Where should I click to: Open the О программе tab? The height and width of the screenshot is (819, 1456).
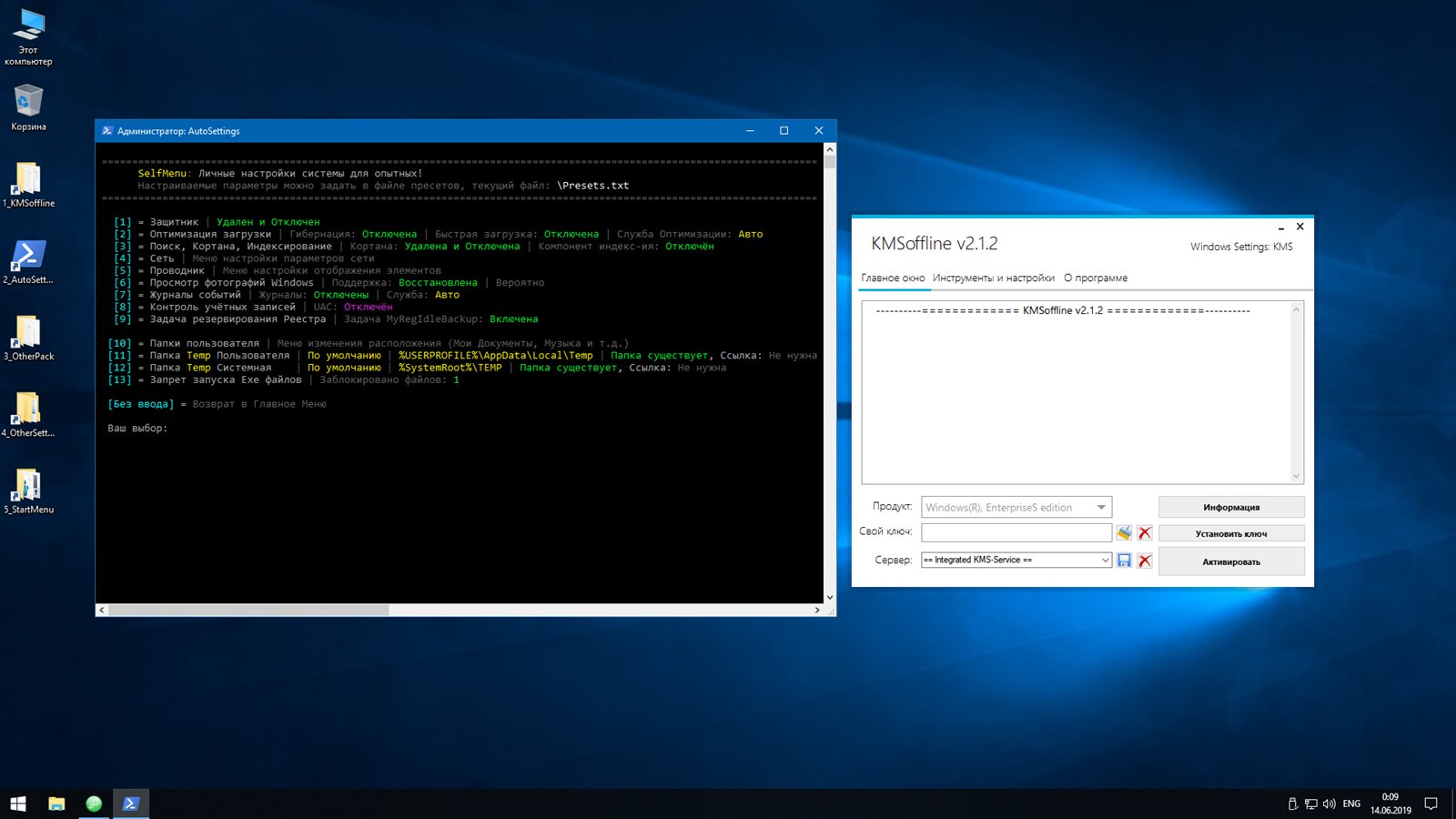click(1096, 278)
